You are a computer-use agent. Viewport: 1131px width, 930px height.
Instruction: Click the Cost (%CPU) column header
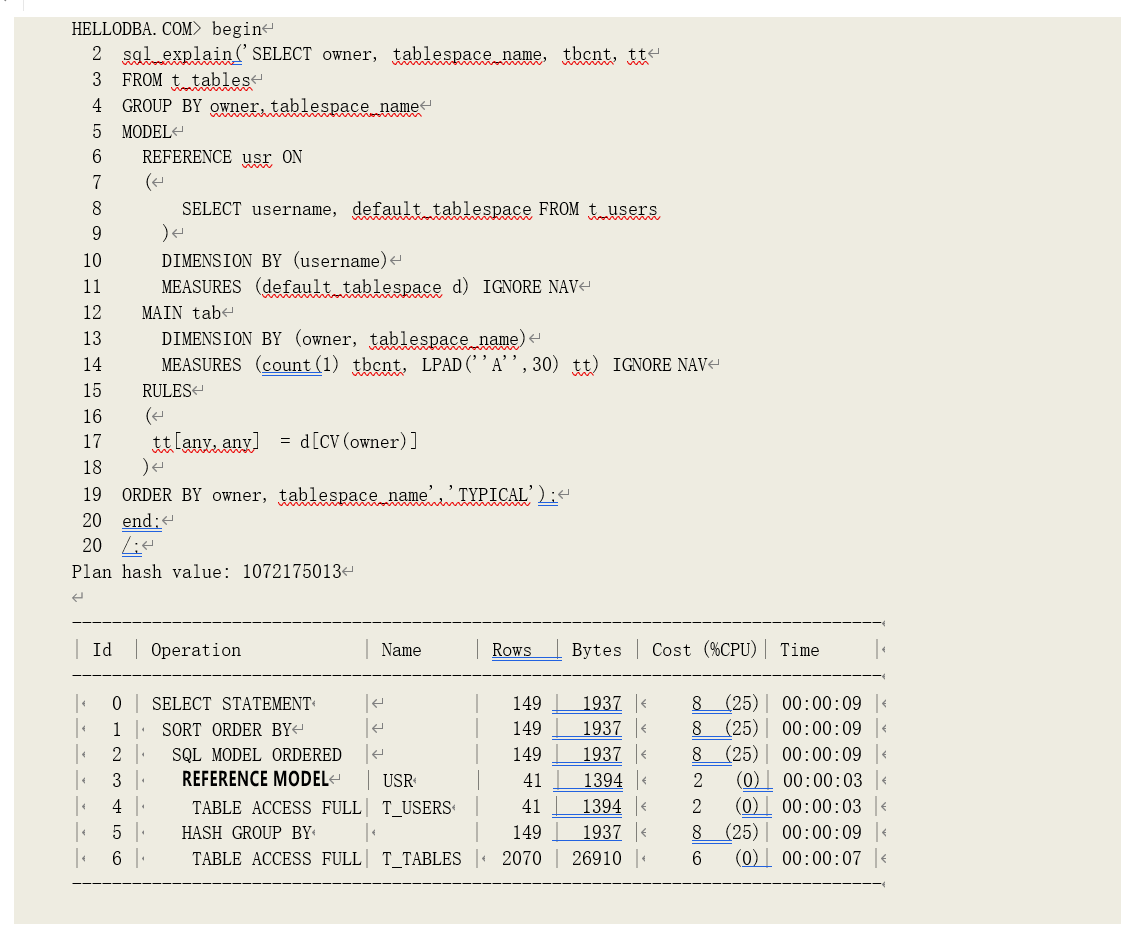pyautogui.click(x=704, y=650)
